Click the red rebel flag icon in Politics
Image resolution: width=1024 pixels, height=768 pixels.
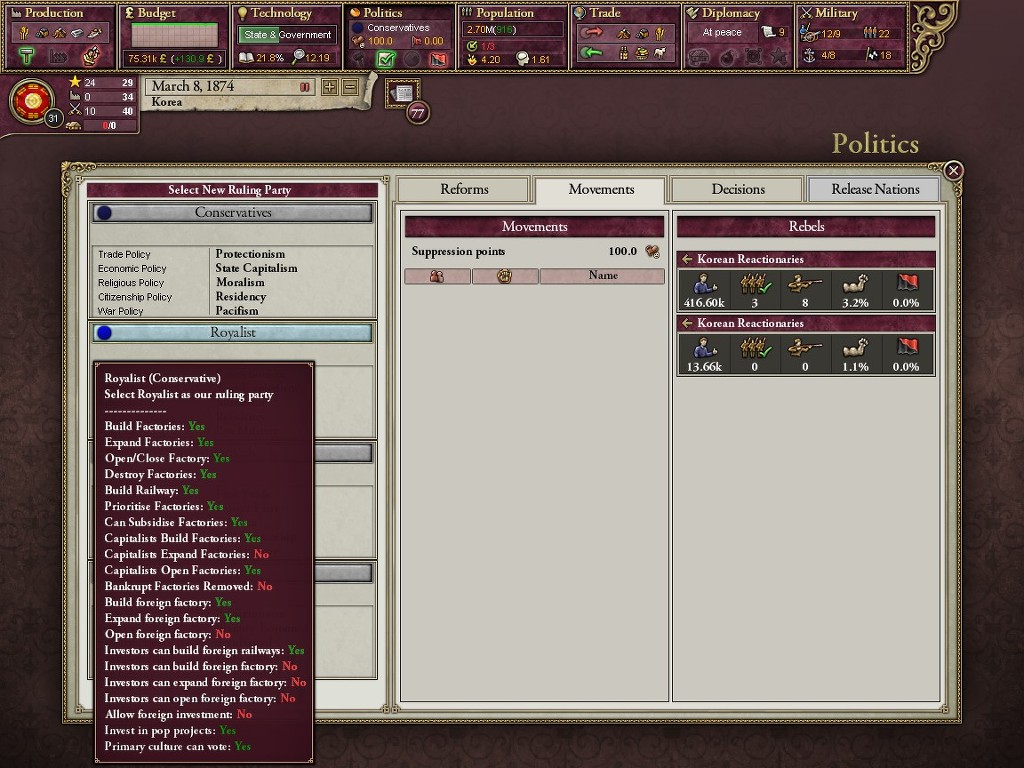438,59
